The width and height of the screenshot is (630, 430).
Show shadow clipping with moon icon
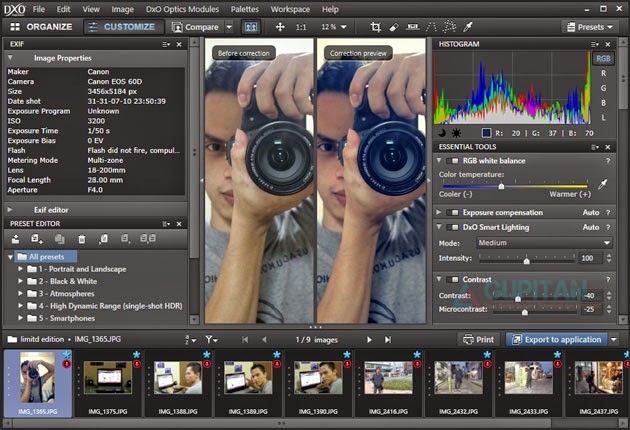(x=443, y=132)
